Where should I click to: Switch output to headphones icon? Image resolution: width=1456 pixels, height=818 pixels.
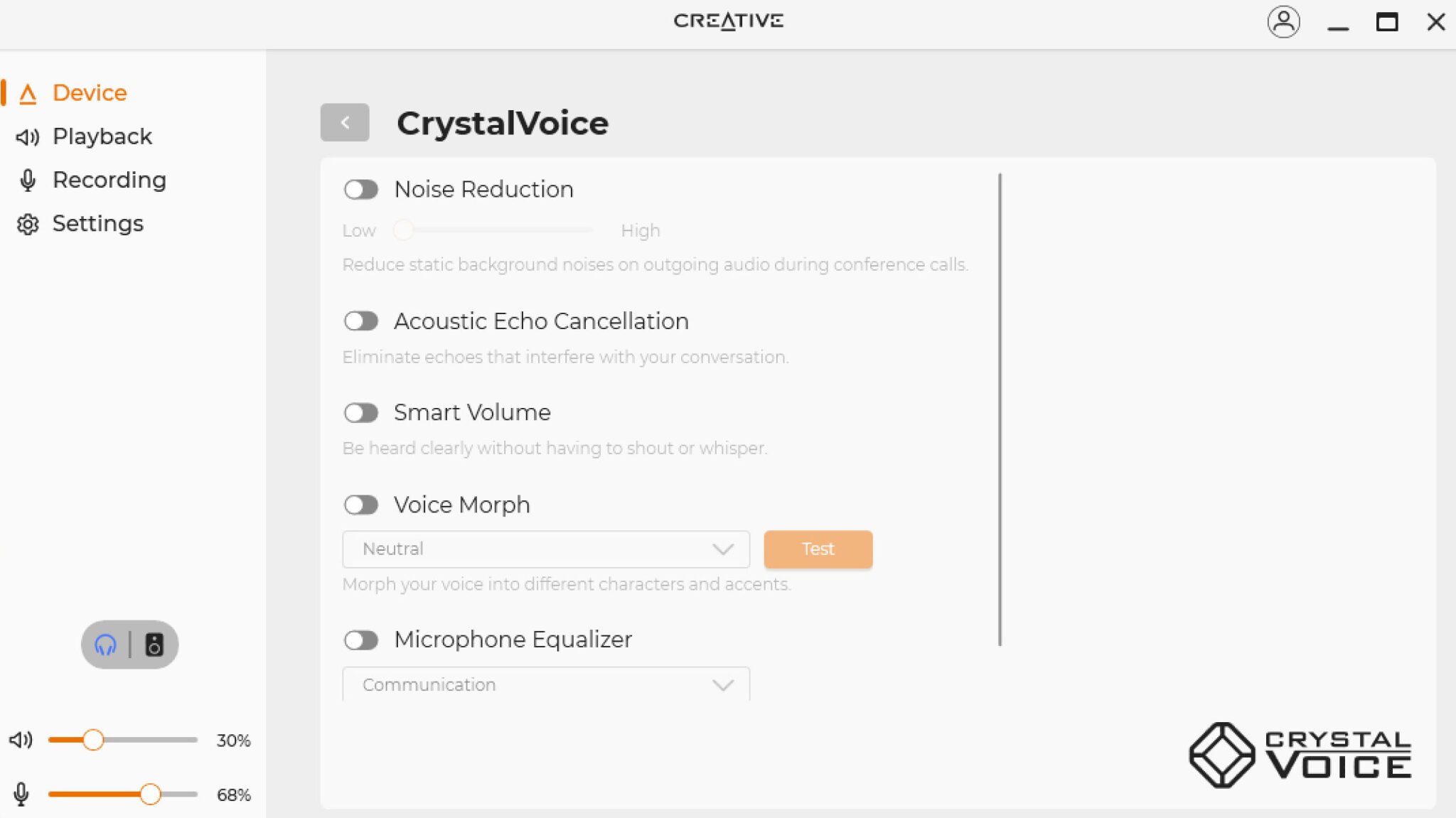coord(106,645)
